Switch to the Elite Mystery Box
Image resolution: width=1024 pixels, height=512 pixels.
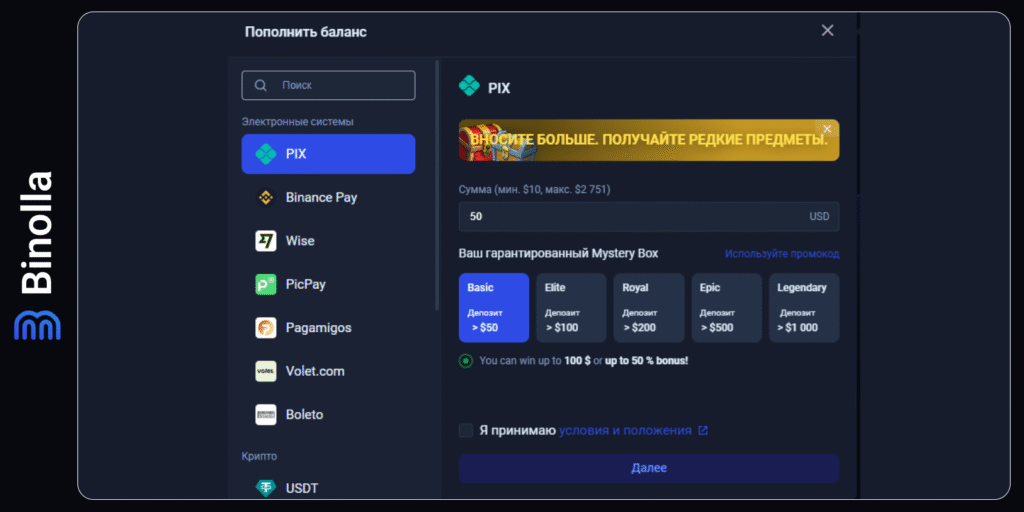[571, 307]
